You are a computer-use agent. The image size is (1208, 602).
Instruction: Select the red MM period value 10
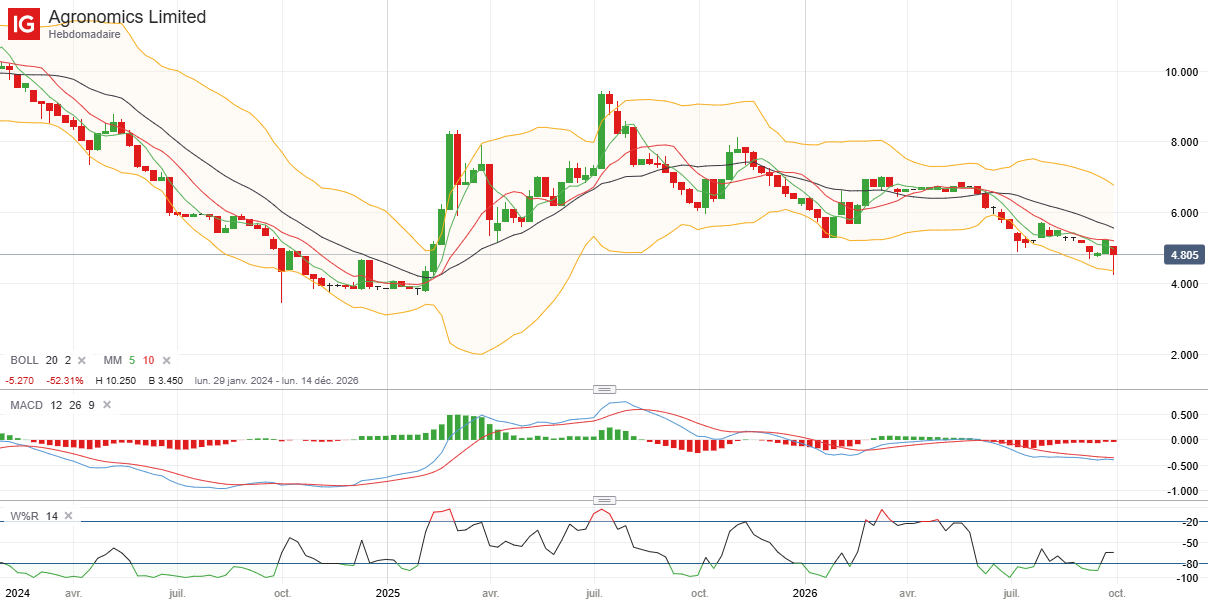click(148, 360)
